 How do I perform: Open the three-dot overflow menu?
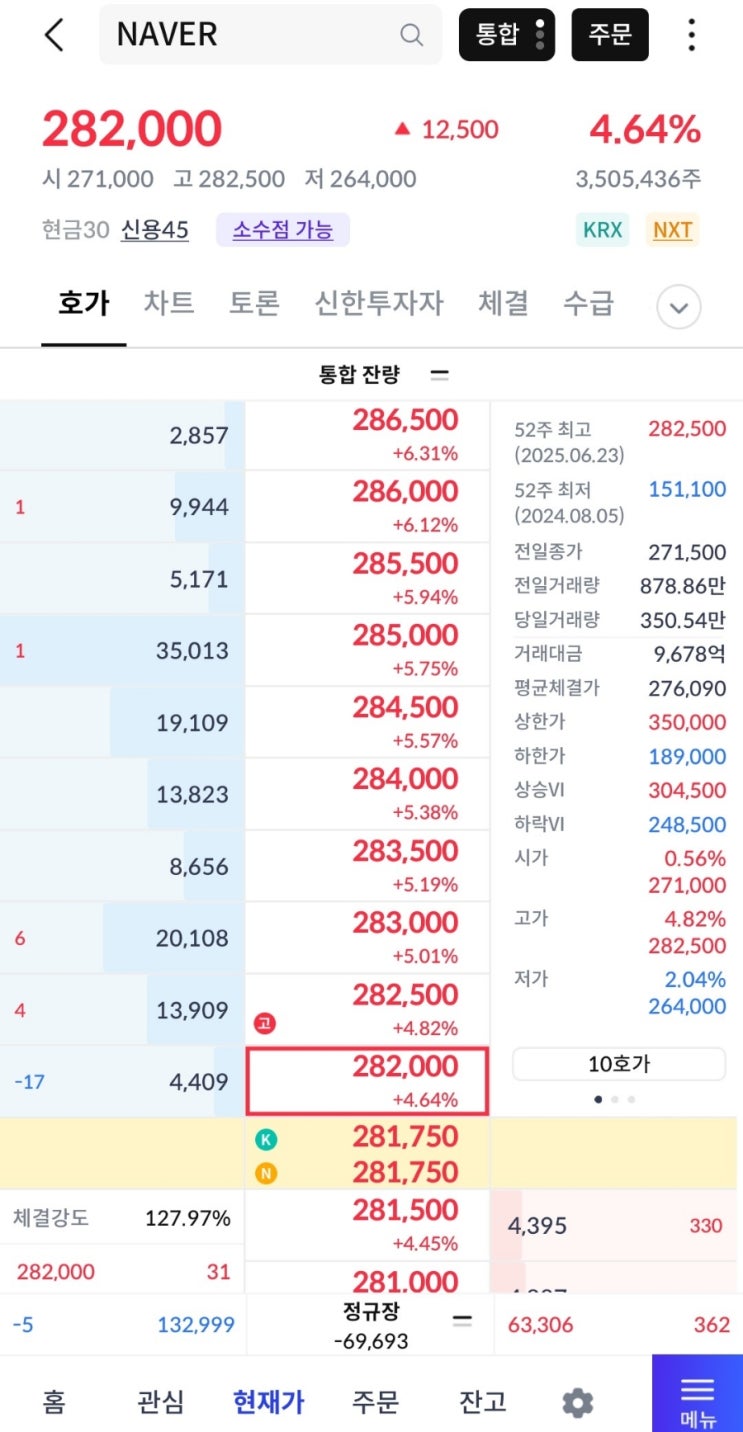click(x=691, y=35)
